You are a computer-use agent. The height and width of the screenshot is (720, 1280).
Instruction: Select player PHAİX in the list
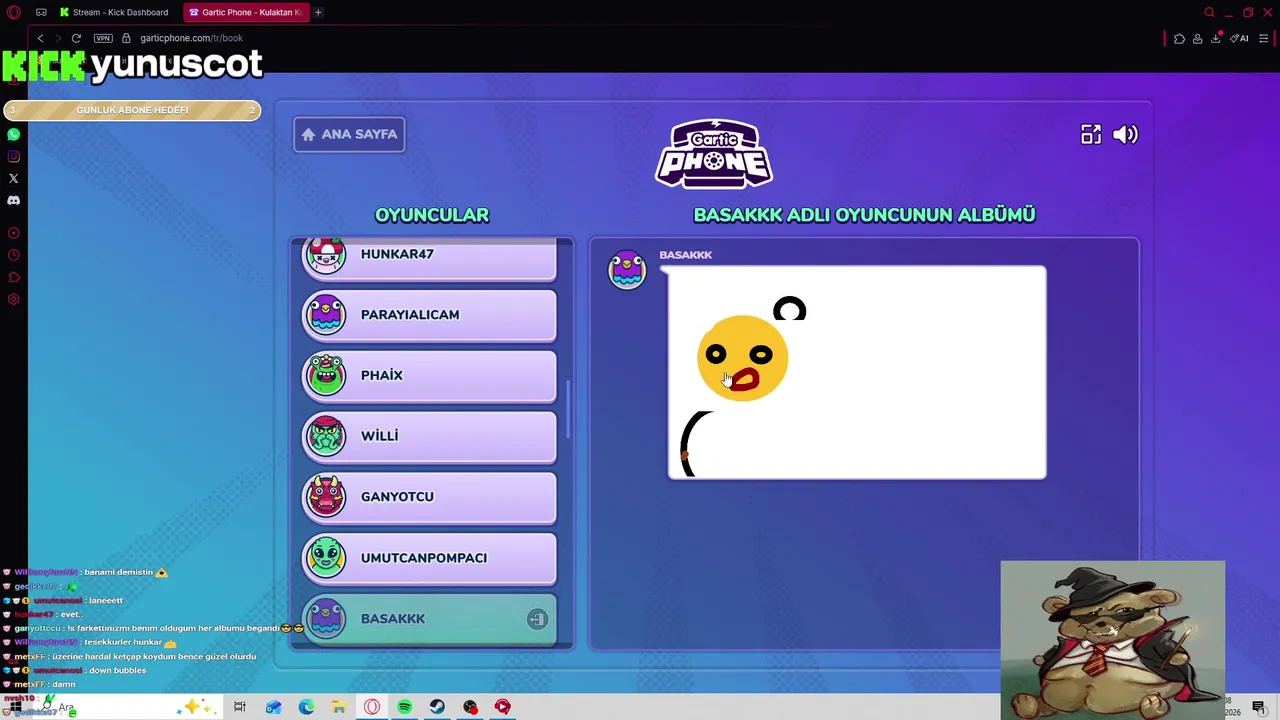click(429, 376)
